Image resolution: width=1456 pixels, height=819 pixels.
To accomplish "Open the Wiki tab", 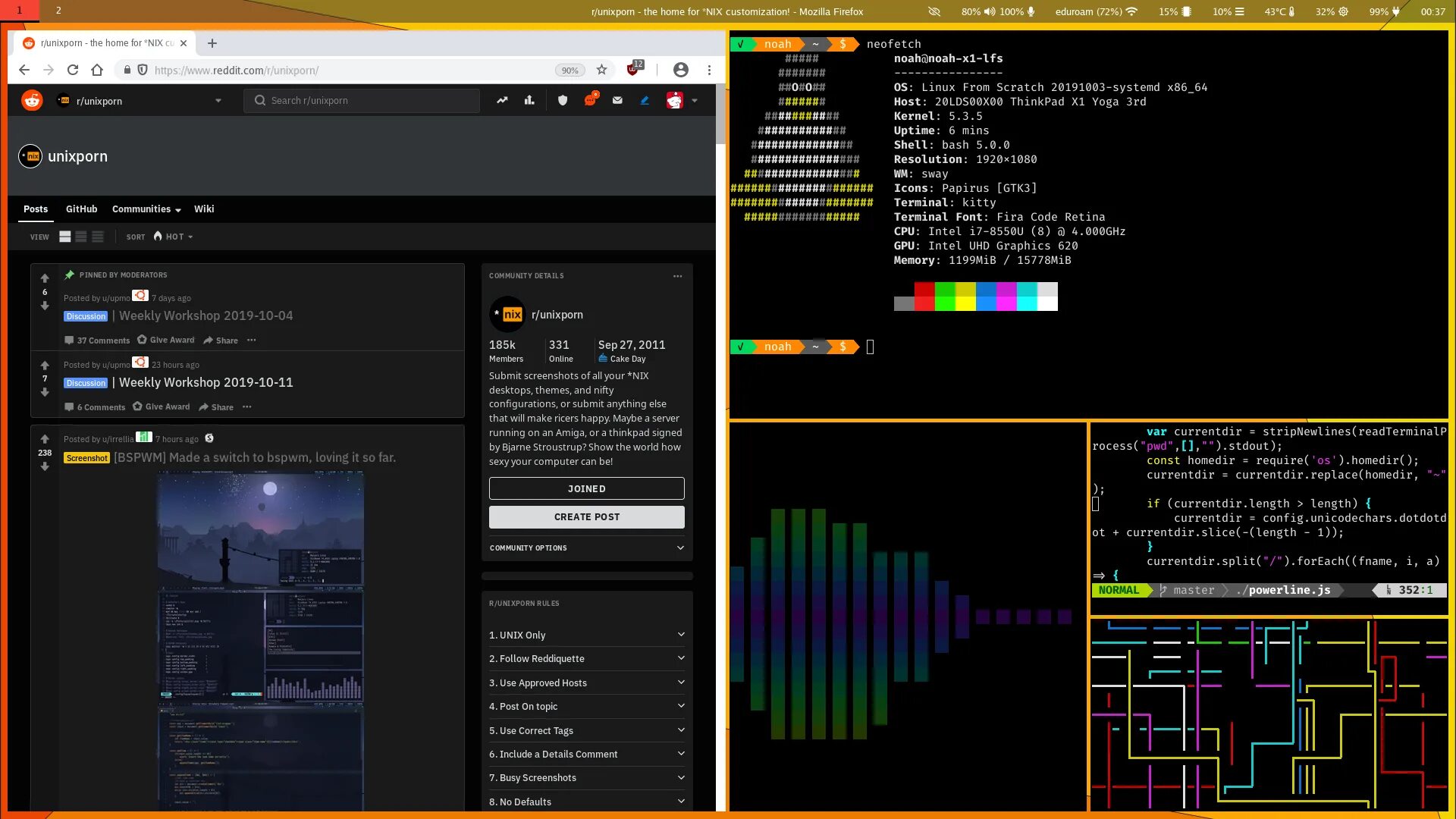I will [204, 209].
